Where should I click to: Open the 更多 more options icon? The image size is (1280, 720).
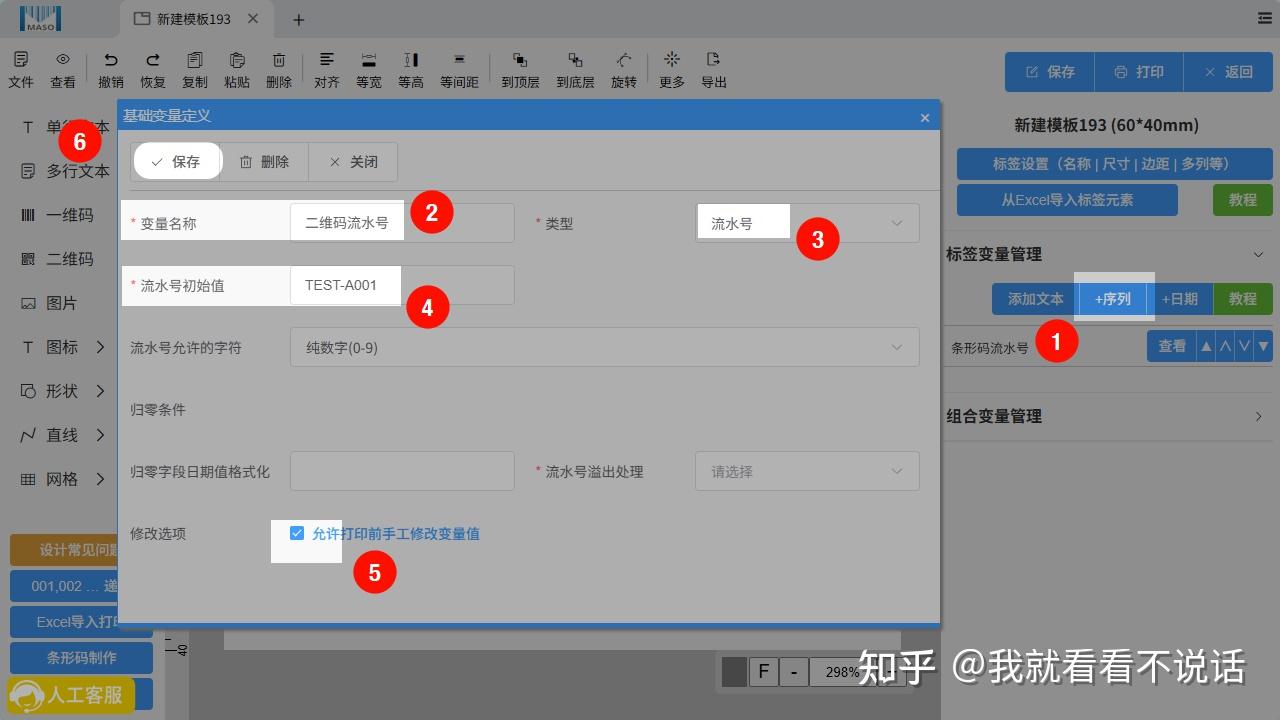coord(672,70)
